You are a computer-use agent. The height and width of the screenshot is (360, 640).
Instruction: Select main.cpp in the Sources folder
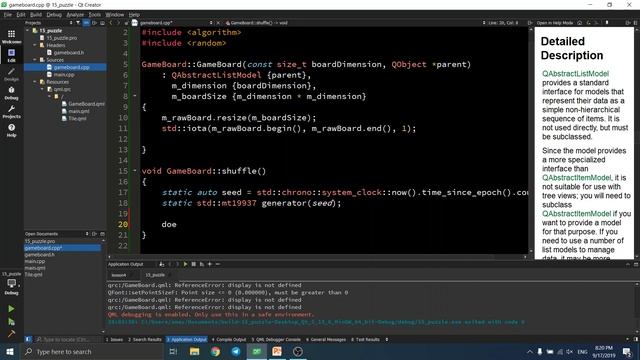click(64, 75)
